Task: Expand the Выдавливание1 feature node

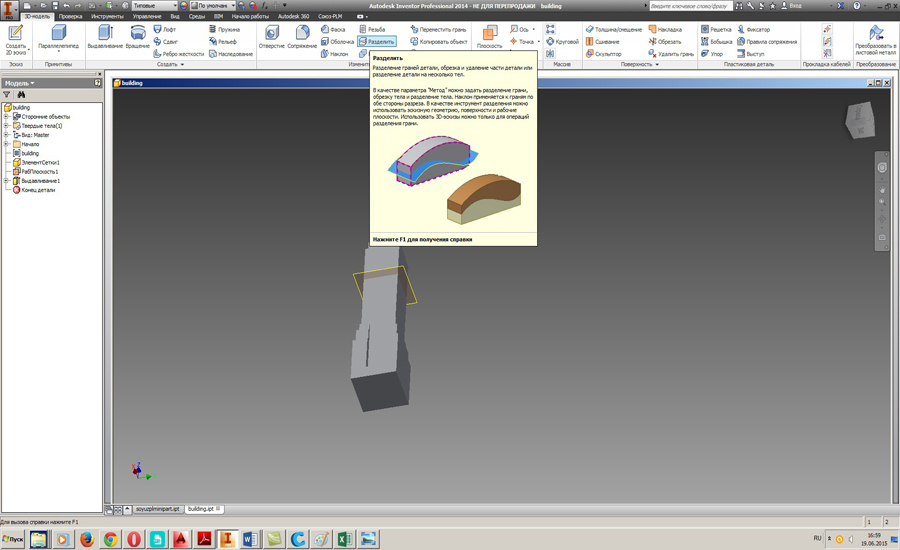Action: point(6,181)
